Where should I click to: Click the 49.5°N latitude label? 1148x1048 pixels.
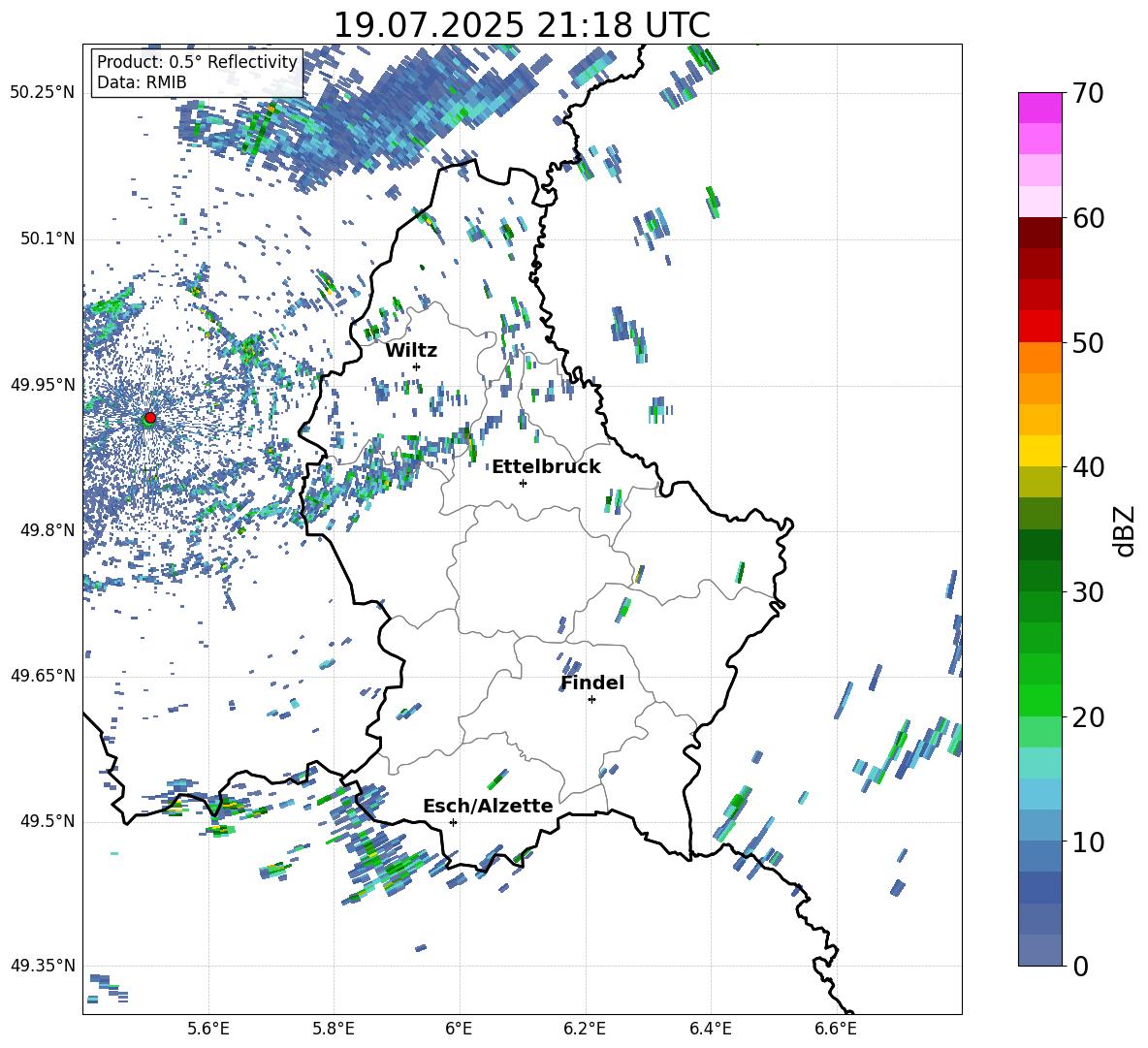48,820
